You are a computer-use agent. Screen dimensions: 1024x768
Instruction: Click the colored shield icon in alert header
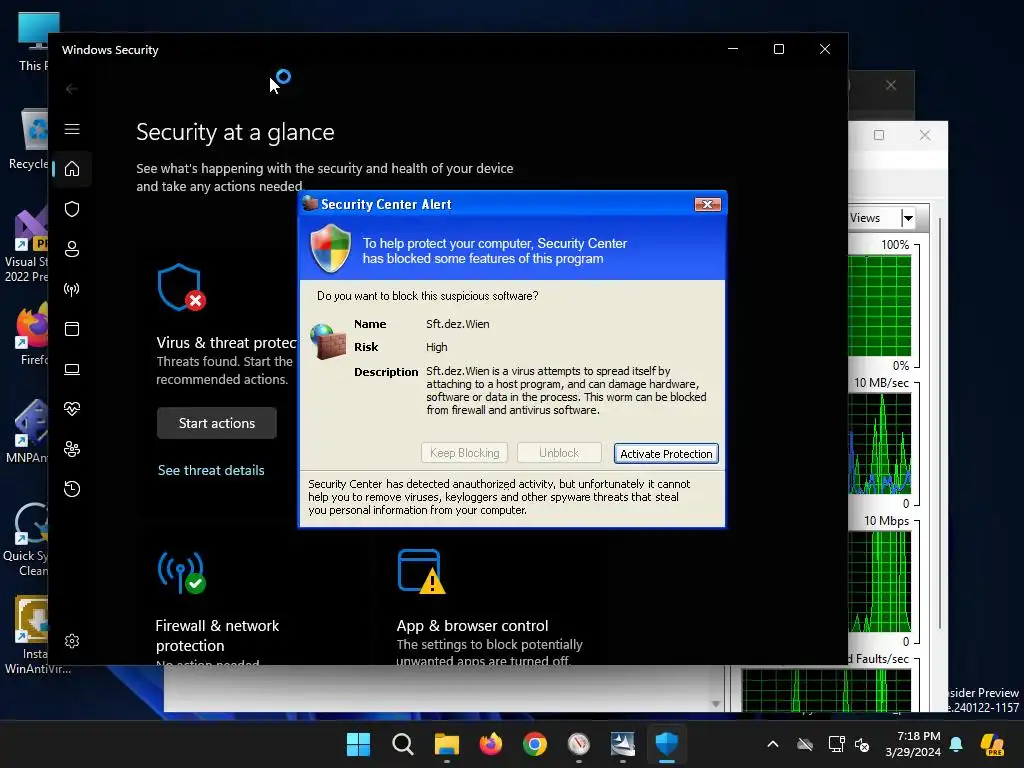330,248
